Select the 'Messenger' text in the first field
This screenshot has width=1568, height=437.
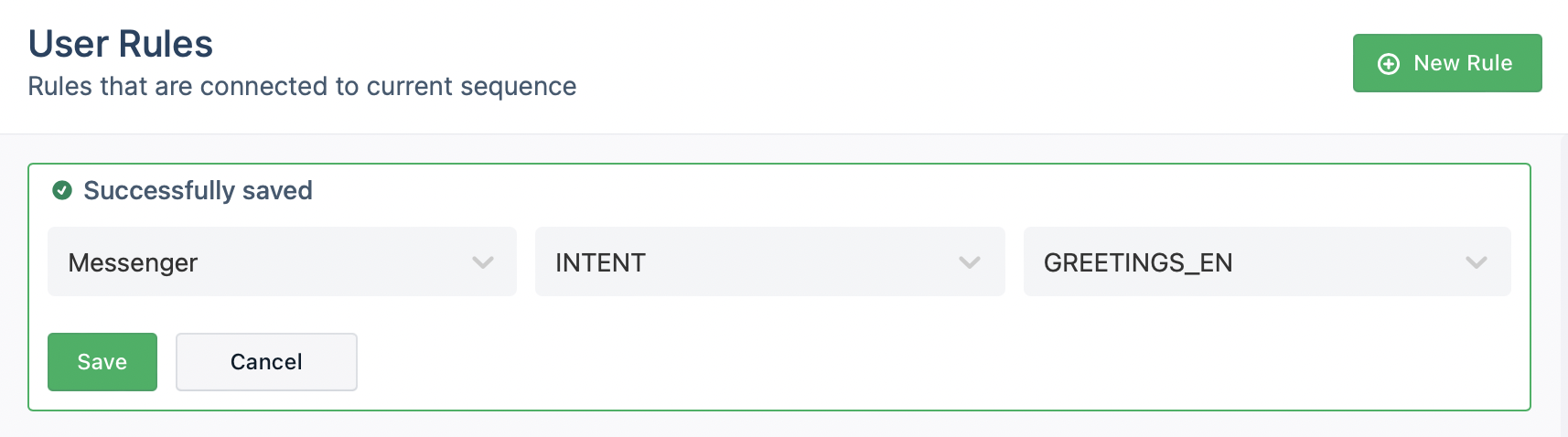click(133, 262)
